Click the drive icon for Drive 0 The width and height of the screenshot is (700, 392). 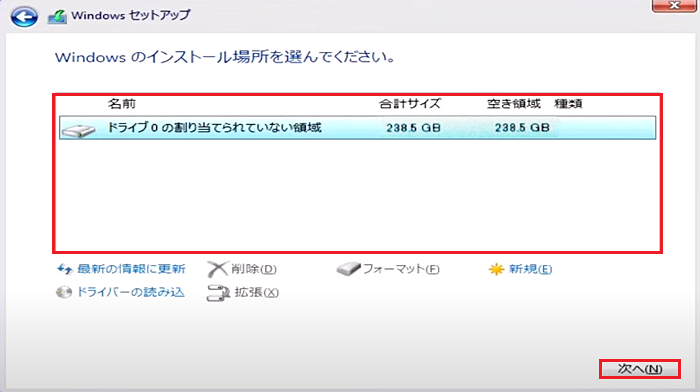pyautogui.click(x=79, y=130)
